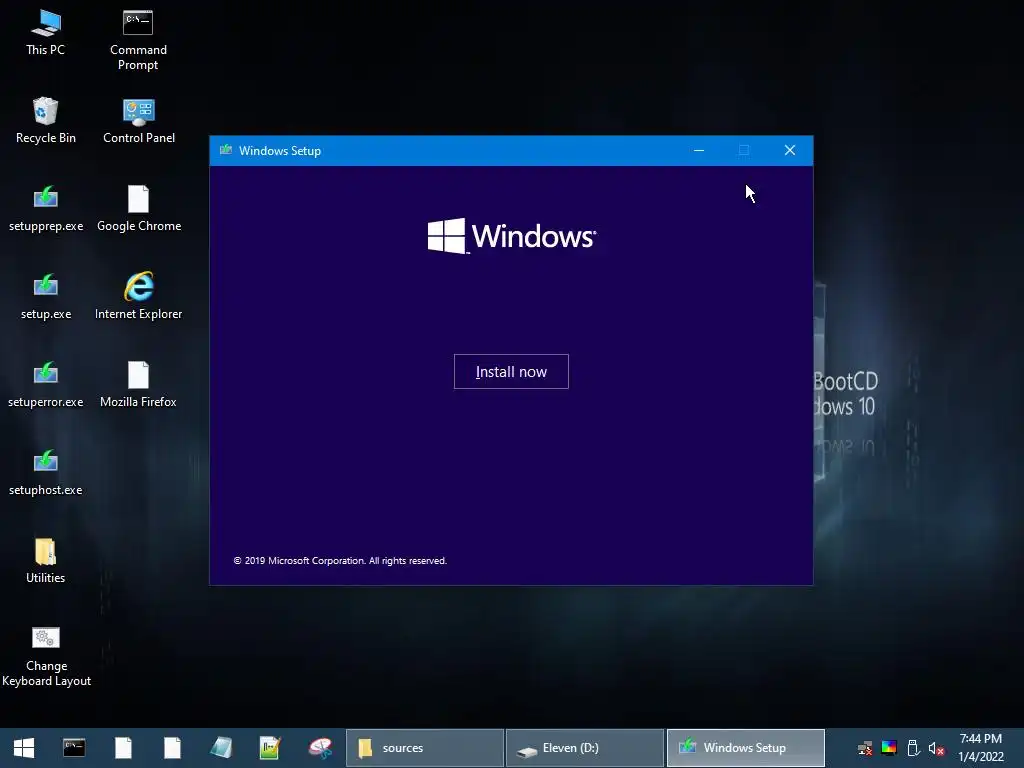Click the muted volume tray icon
Screen dimensions: 1024x768
(x=936, y=748)
